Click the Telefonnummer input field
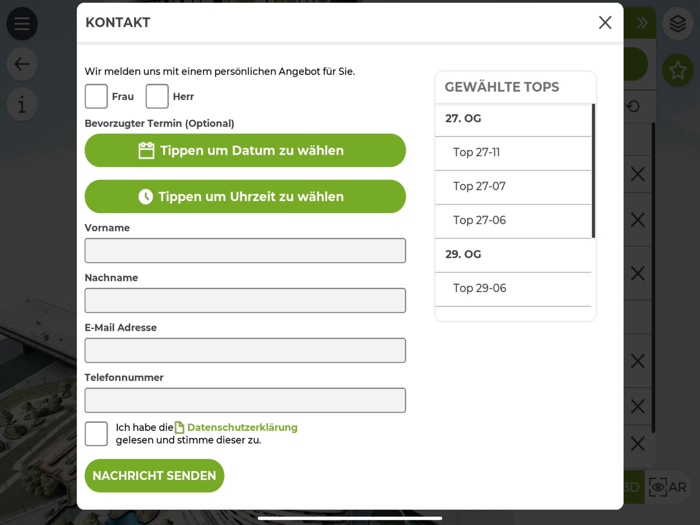Viewport: 700px width, 525px height. point(245,400)
